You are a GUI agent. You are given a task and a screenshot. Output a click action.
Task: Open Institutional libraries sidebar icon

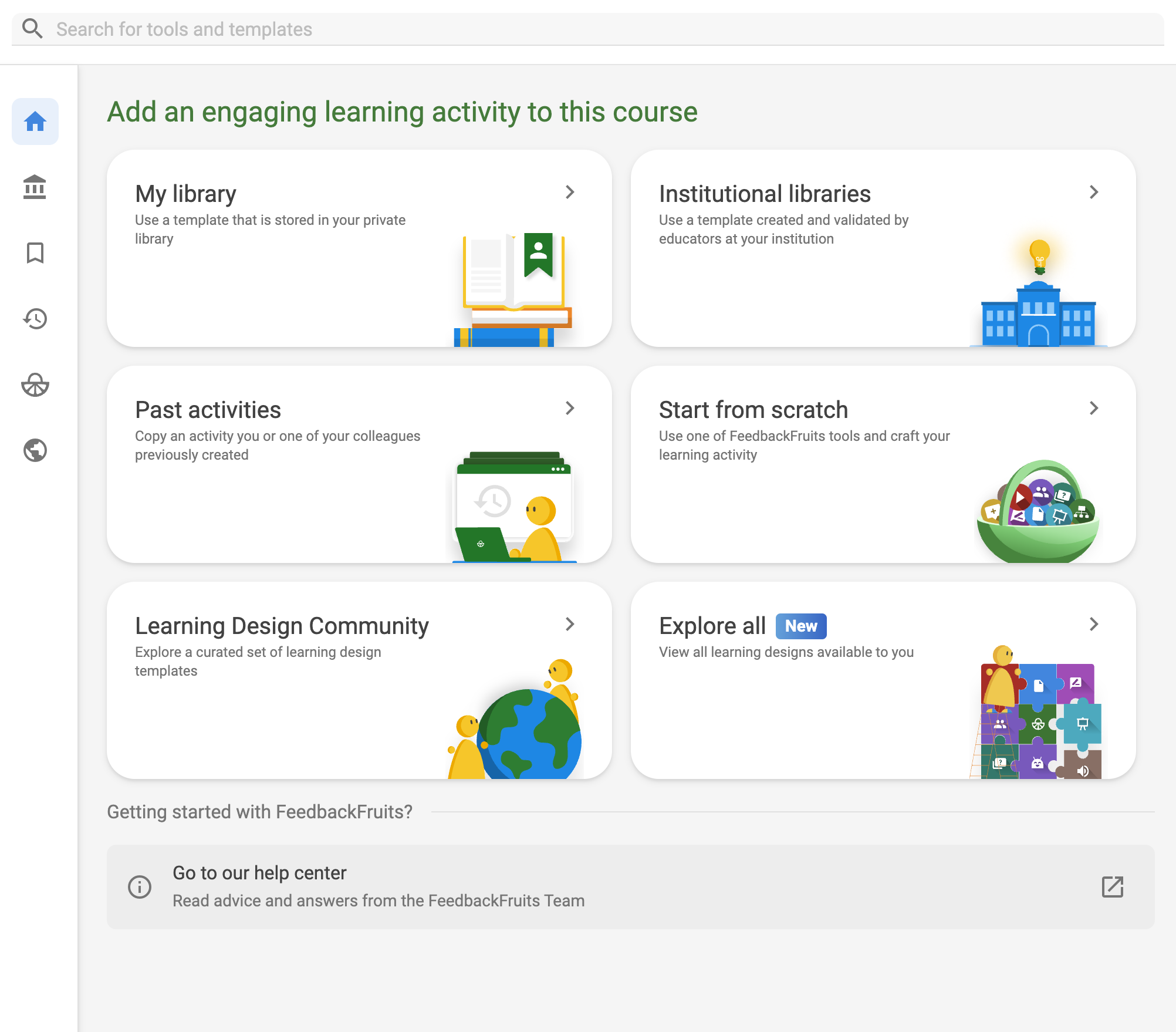(35, 187)
